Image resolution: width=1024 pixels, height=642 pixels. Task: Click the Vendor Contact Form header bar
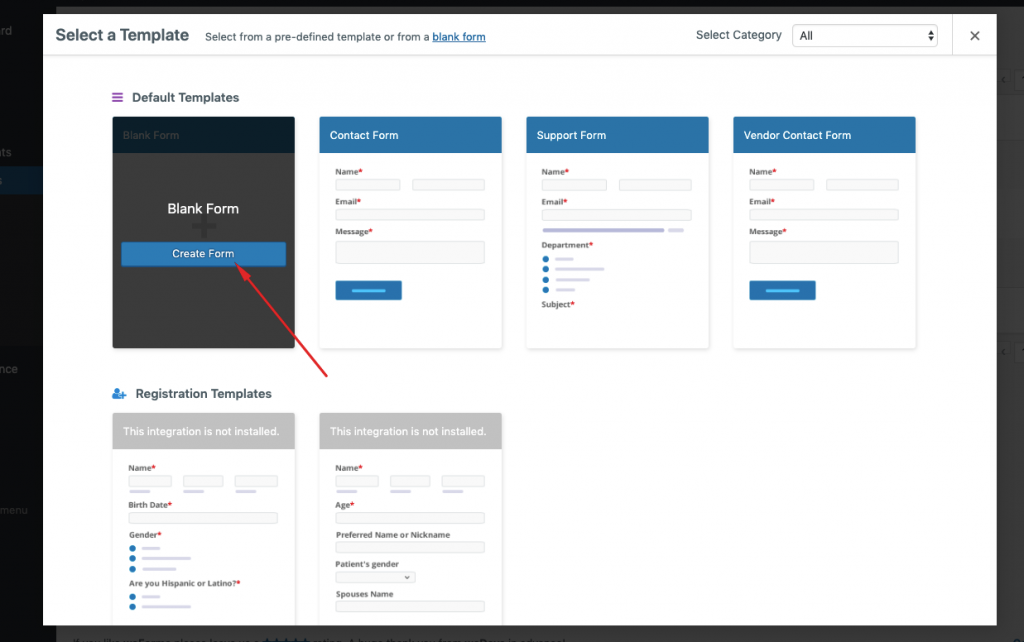coord(824,135)
